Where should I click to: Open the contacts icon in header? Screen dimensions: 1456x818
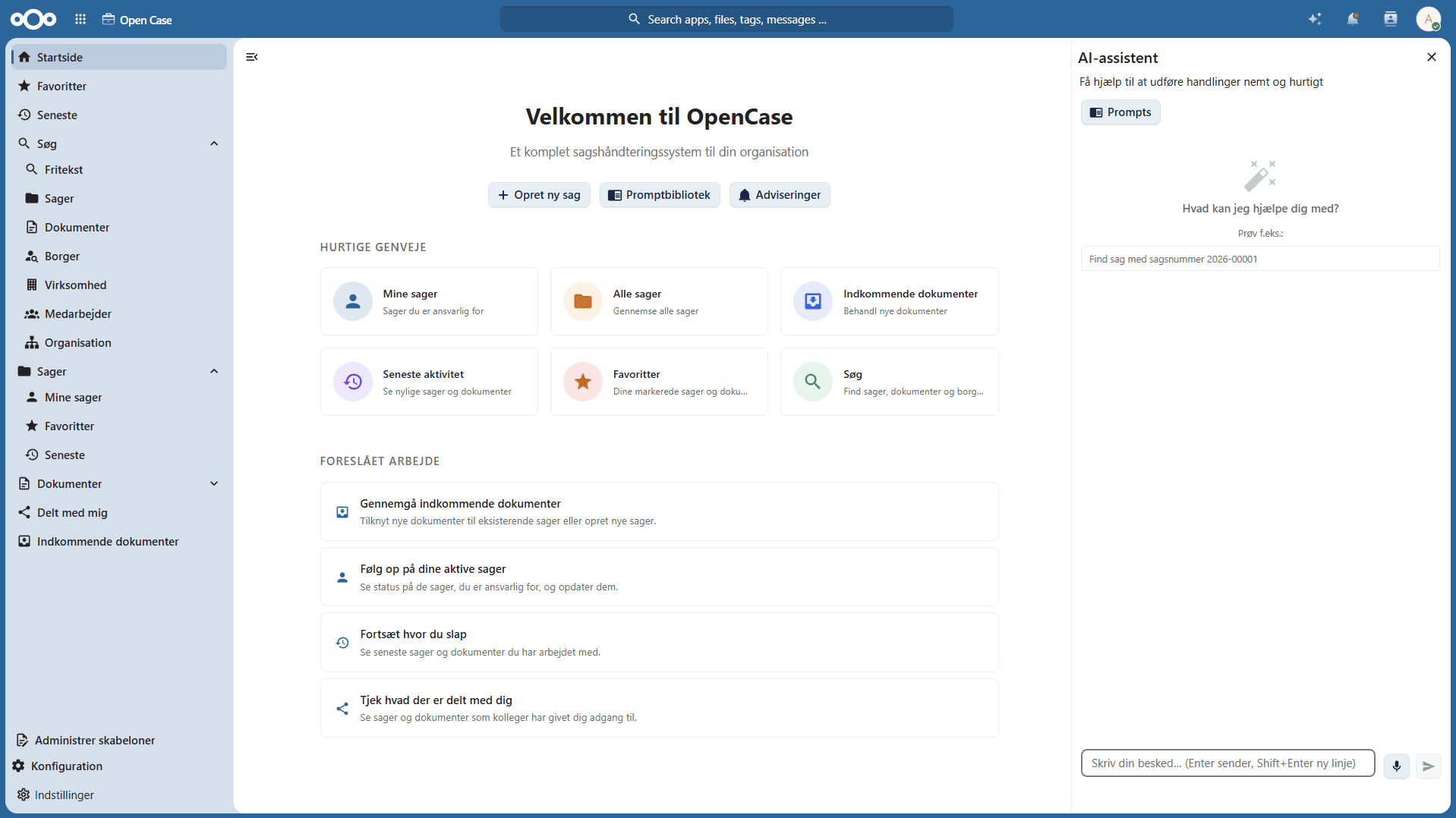point(1391,19)
